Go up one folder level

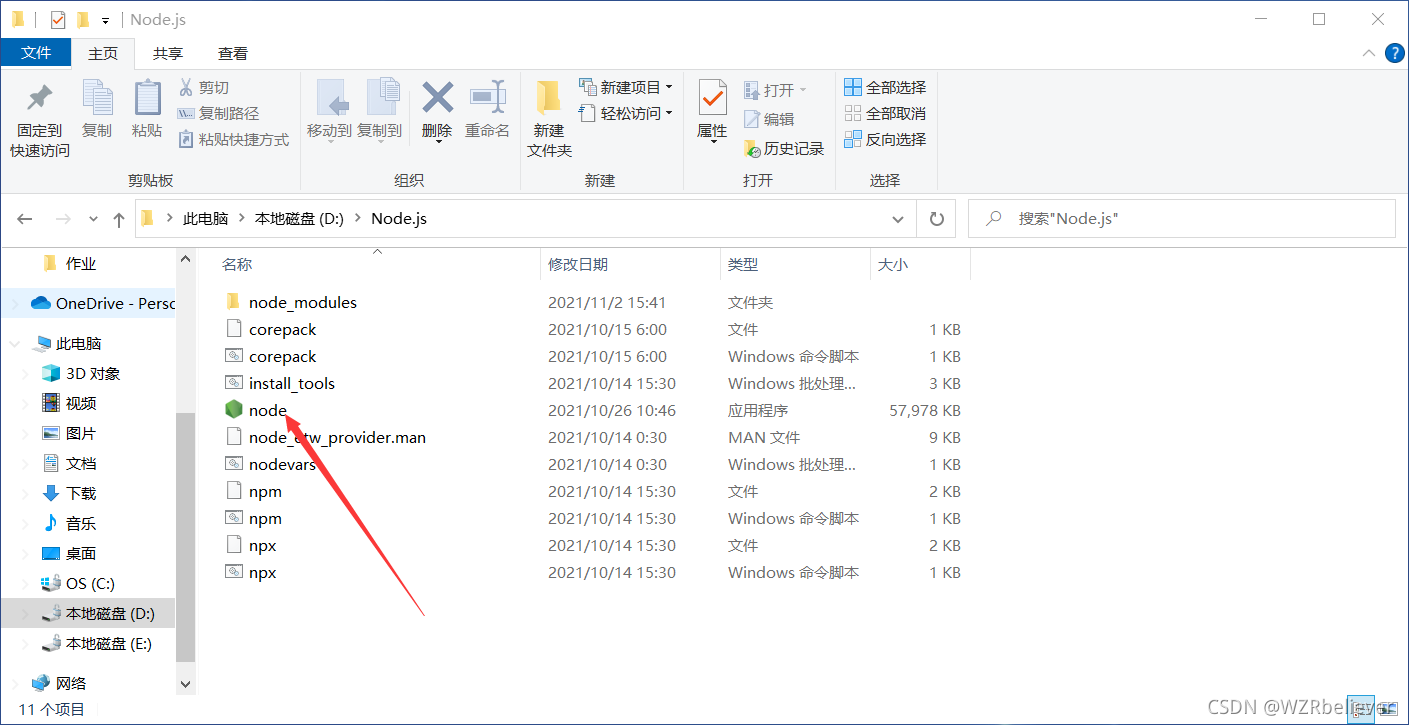pyautogui.click(x=119, y=219)
